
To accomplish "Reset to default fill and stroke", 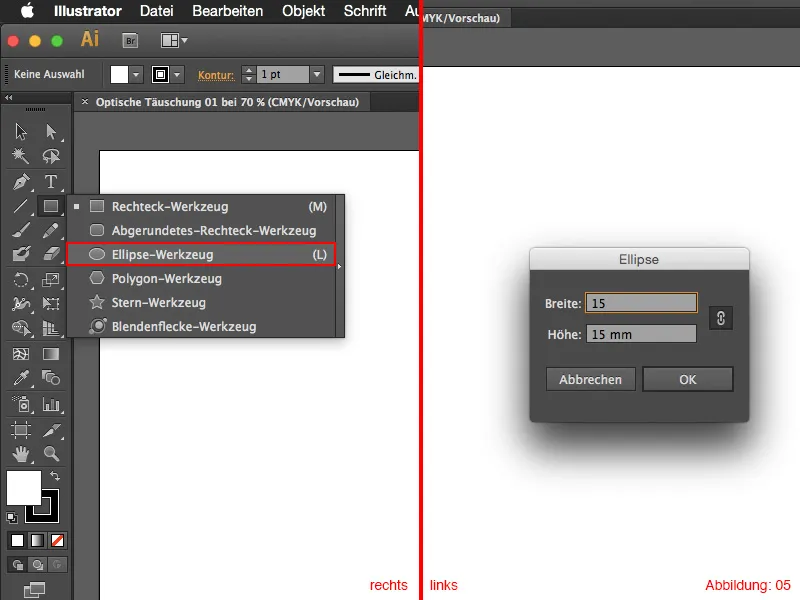I will click(11, 517).
